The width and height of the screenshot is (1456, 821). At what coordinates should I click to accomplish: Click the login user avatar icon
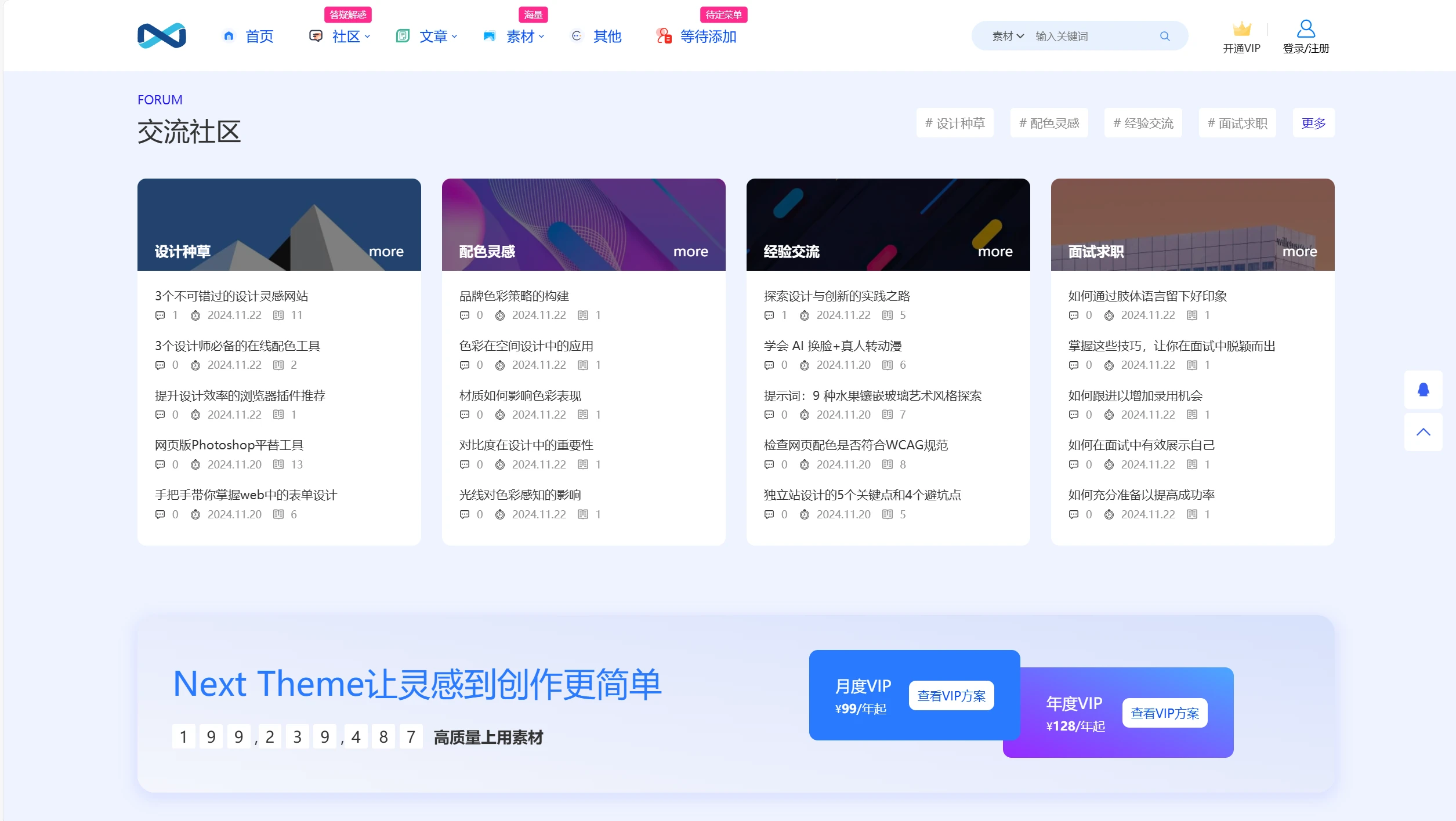1305,28
